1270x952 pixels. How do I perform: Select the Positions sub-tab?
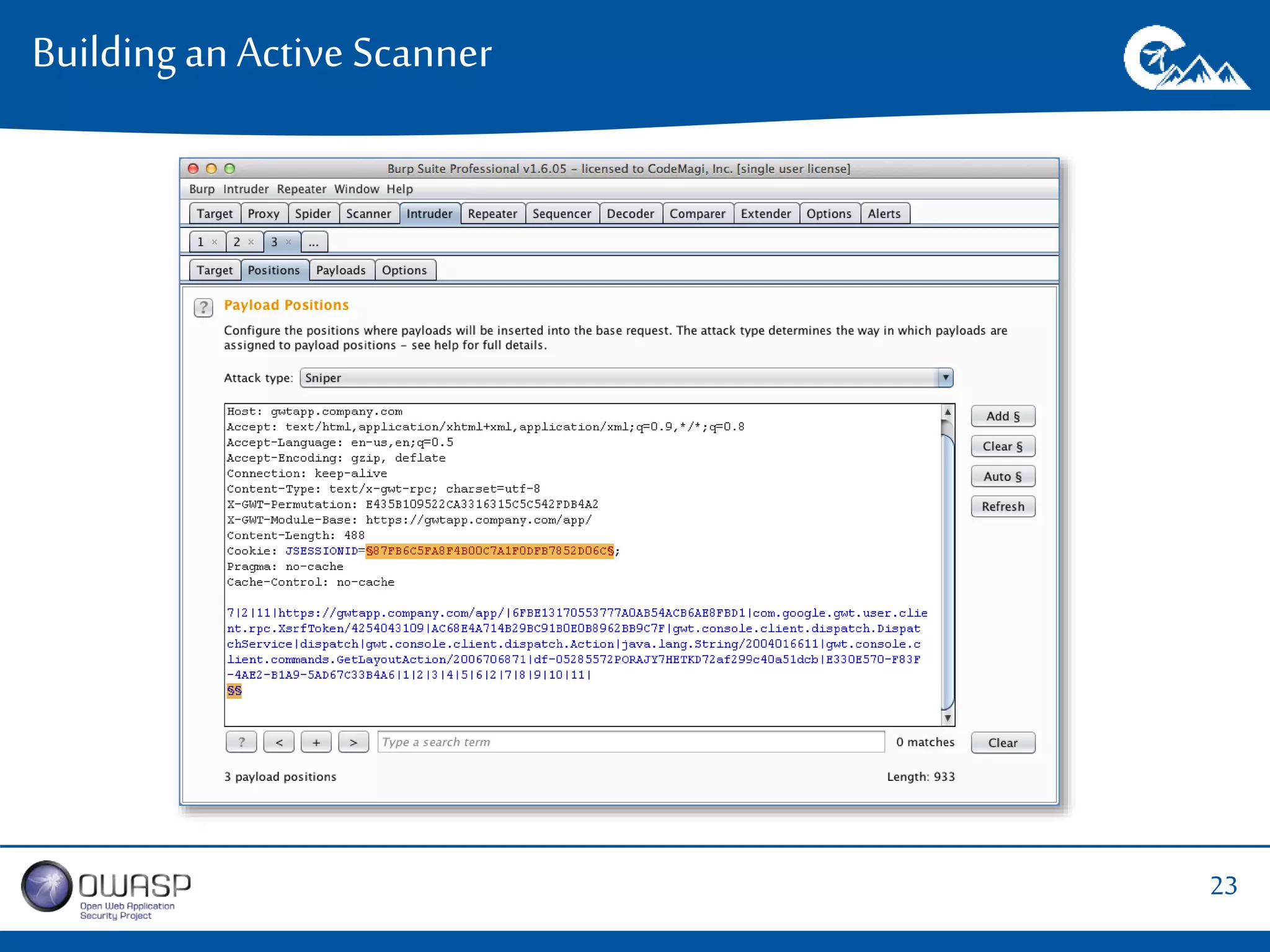[274, 270]
